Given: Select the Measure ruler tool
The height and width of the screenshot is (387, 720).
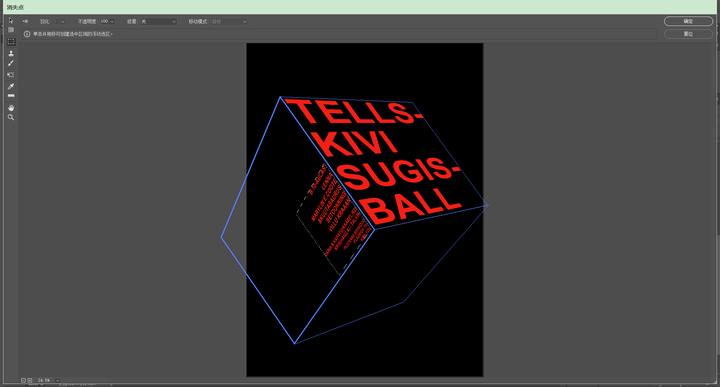Looking at the screenshot, I should (11, 96).
